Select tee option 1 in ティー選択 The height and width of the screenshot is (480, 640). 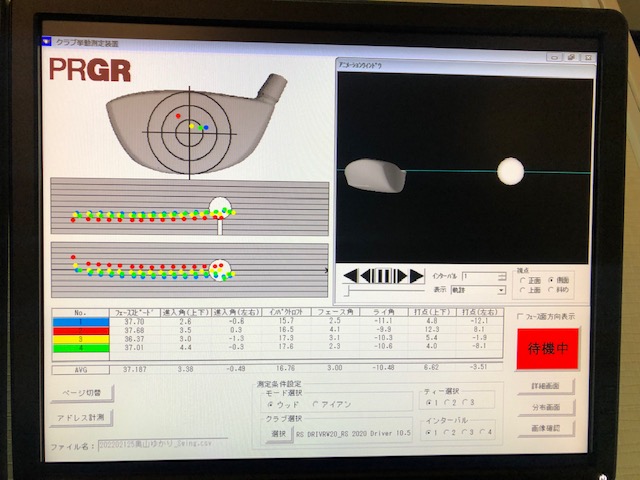(429, 402)
